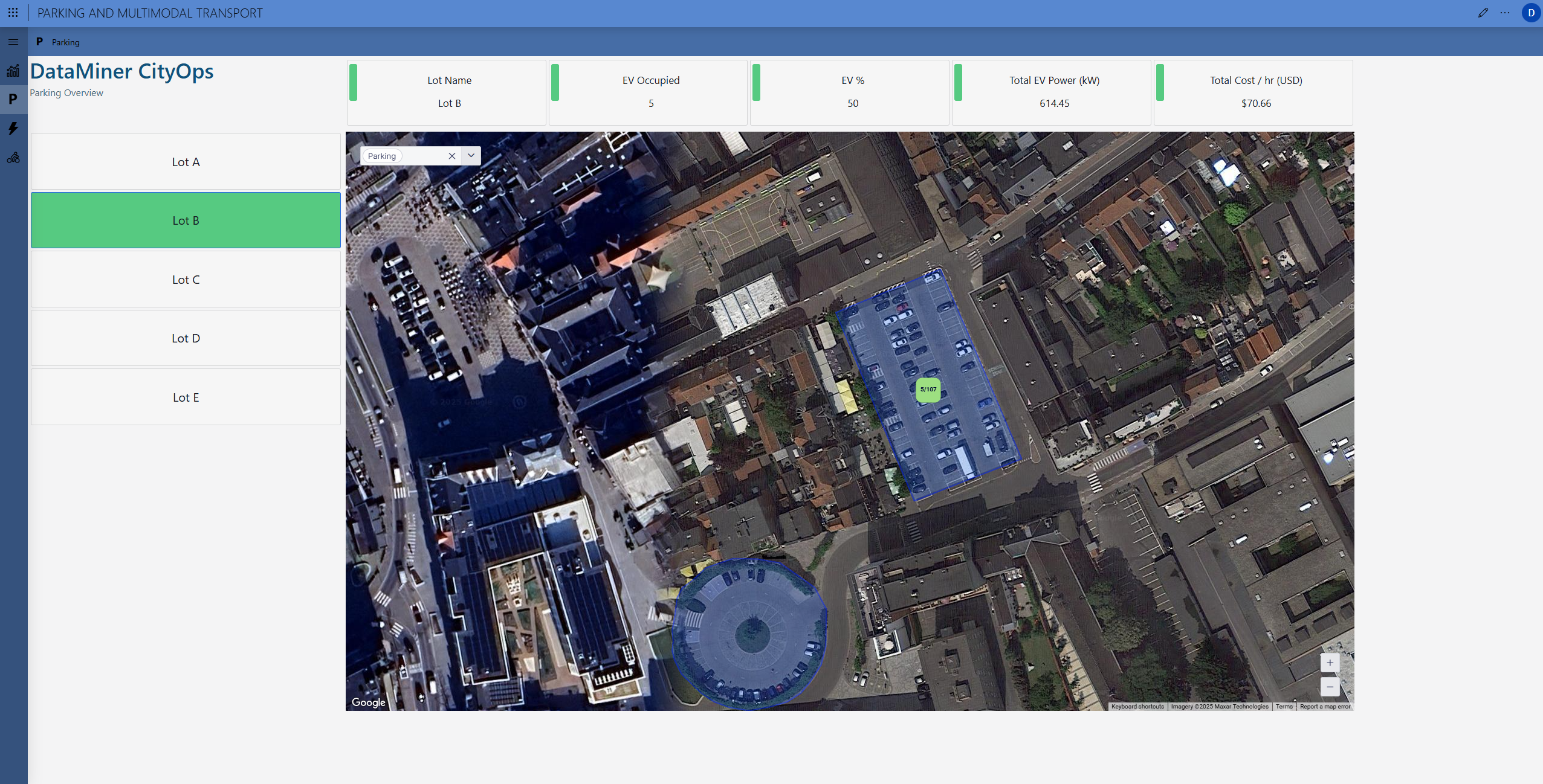Open the three-dots more options menu

click(1505, 13)
